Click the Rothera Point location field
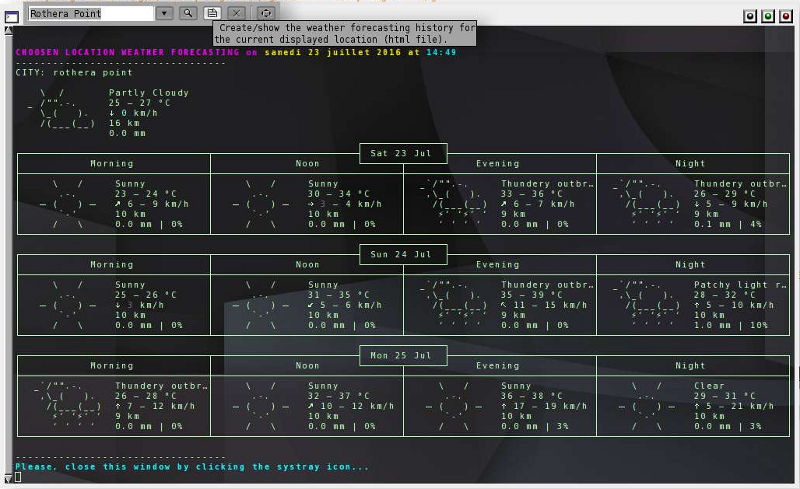This screenshot has width=800, height=489. 90,13
